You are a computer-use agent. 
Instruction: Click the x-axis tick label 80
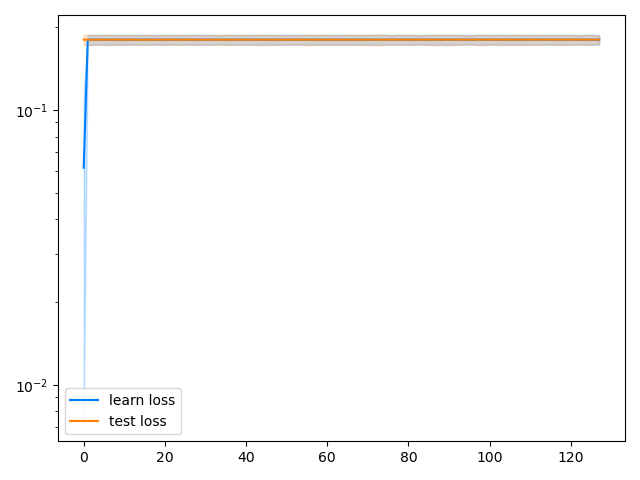coord(408,457)
